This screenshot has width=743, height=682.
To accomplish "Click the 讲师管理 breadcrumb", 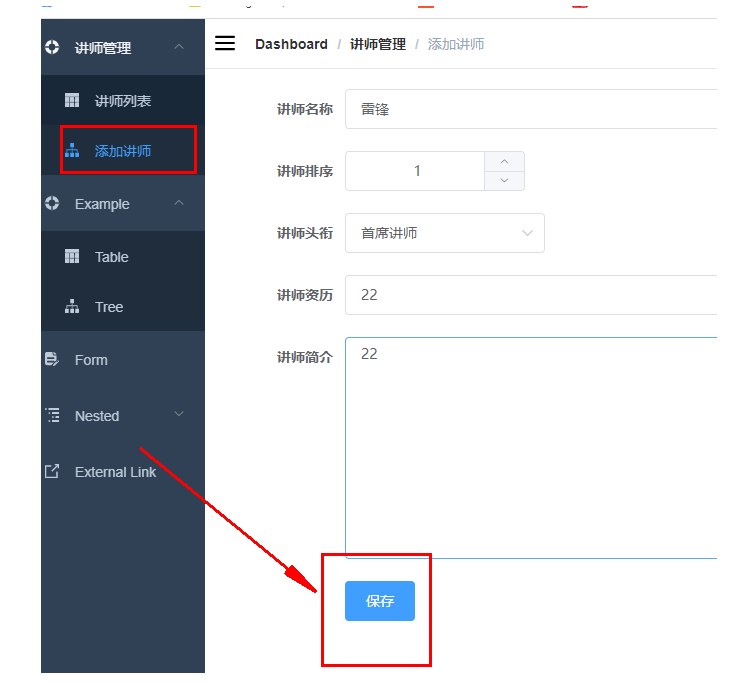I will (x=378, y=44).
